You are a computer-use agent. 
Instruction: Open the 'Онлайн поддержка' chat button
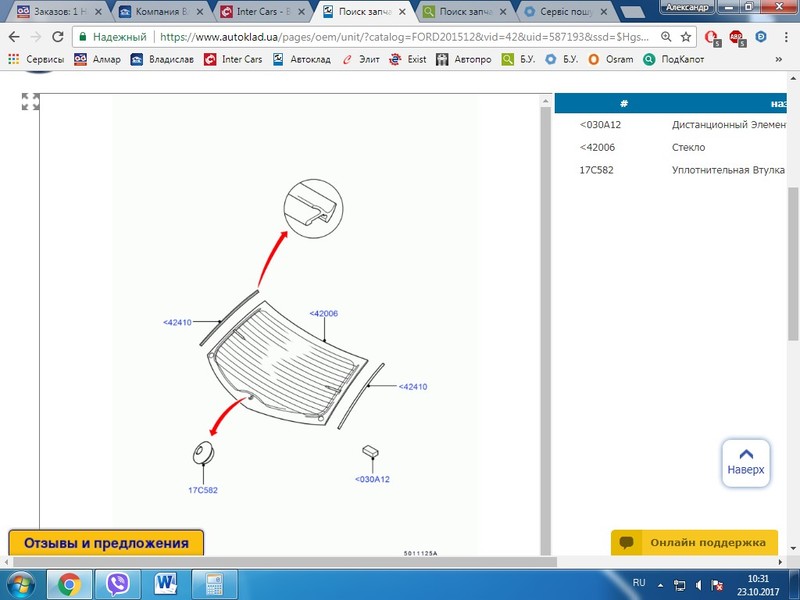695,542
